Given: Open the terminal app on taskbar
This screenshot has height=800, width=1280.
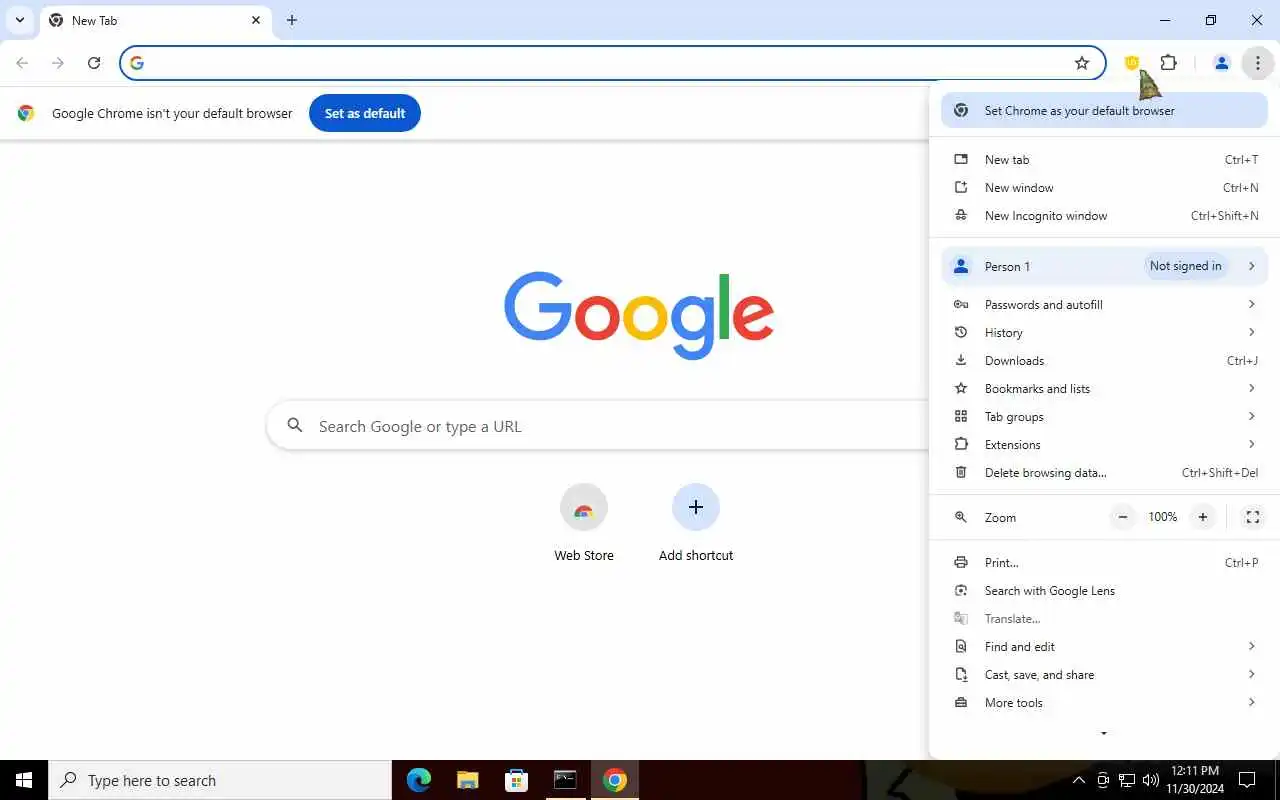Looking at the screenshot, I should point(565,780).
